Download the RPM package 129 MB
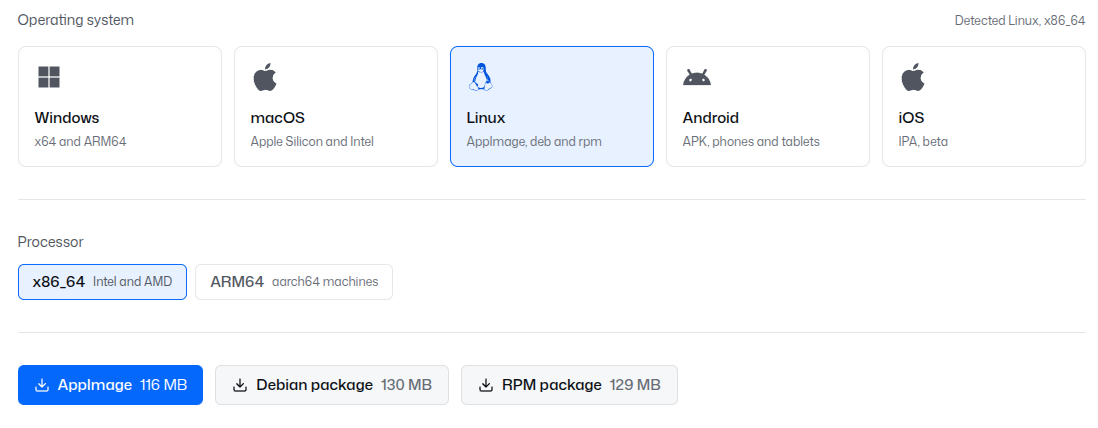Screen dimensions: 1098x428 pos(569,385)
